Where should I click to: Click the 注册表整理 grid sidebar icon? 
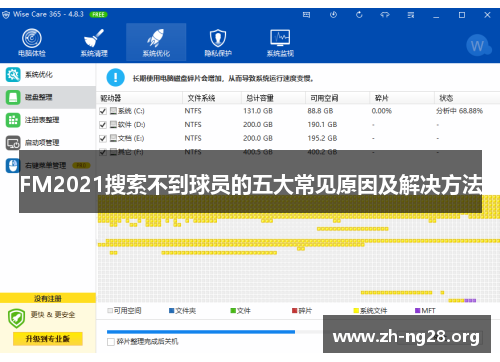click(13, 120)
